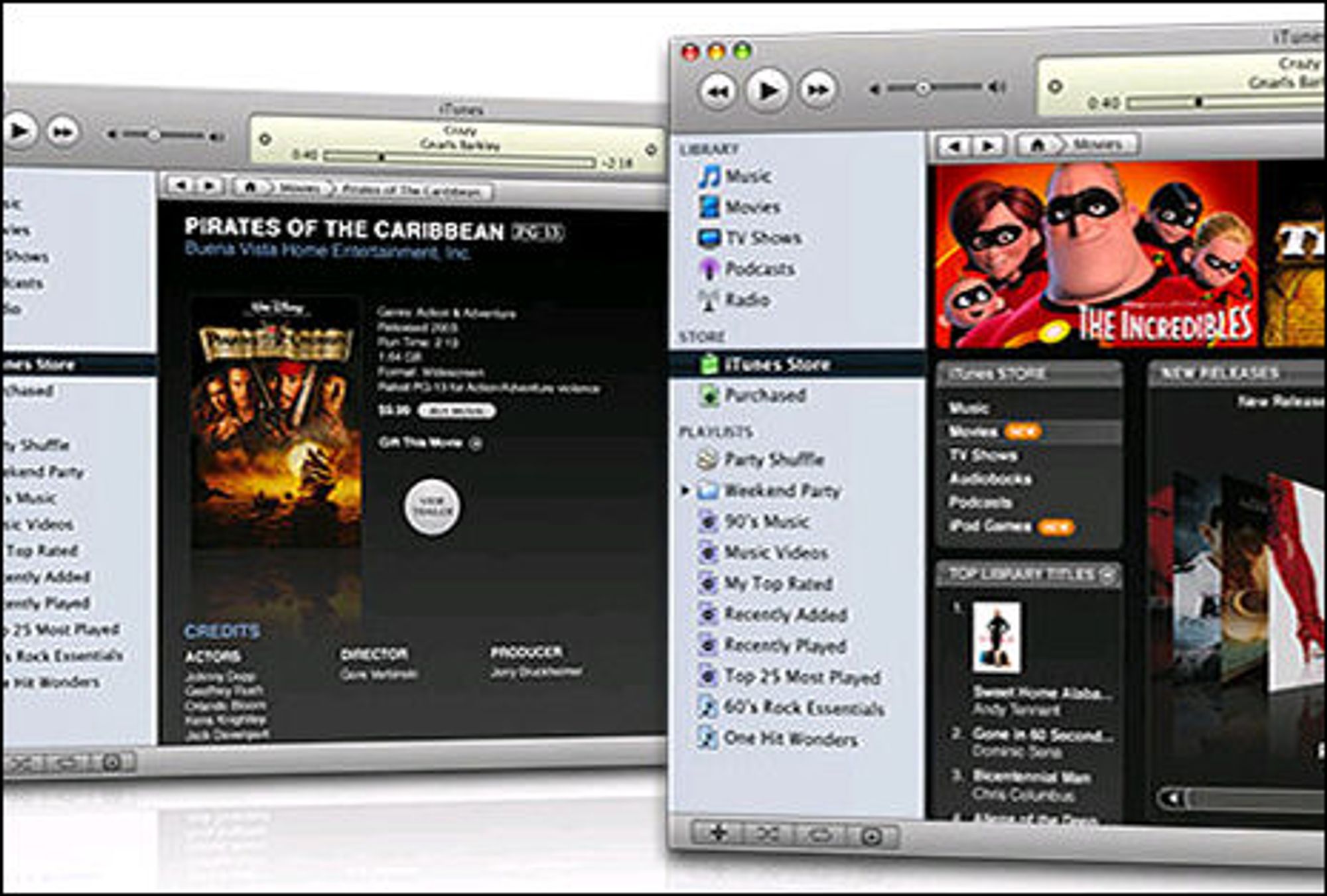Viewport: 1327px width, 896px height.
Task: Click the circular arrow at the display's left edge, left window
Action: (x=265, y=139)
